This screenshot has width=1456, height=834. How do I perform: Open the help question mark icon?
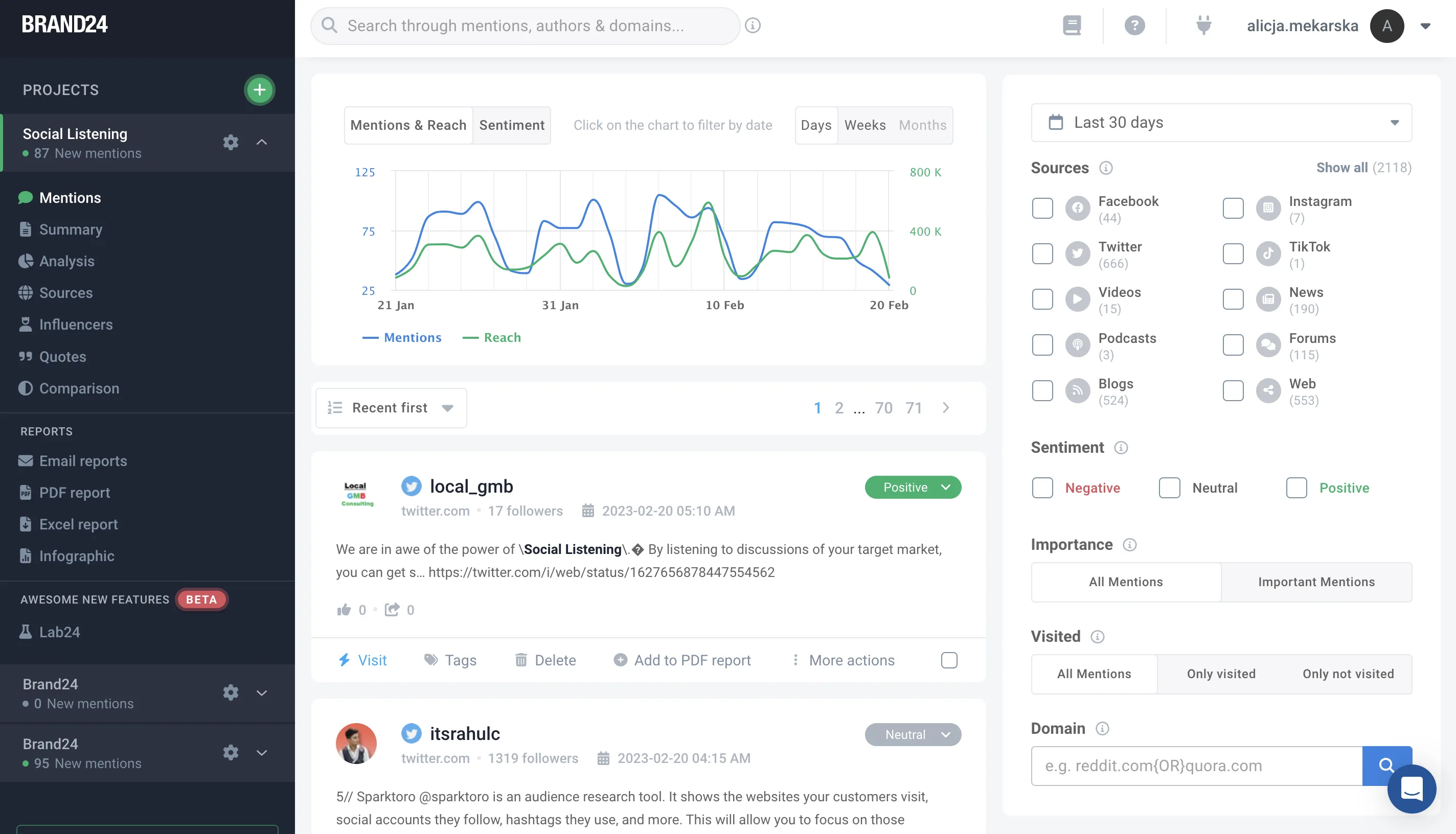(x=1134, y=25)
